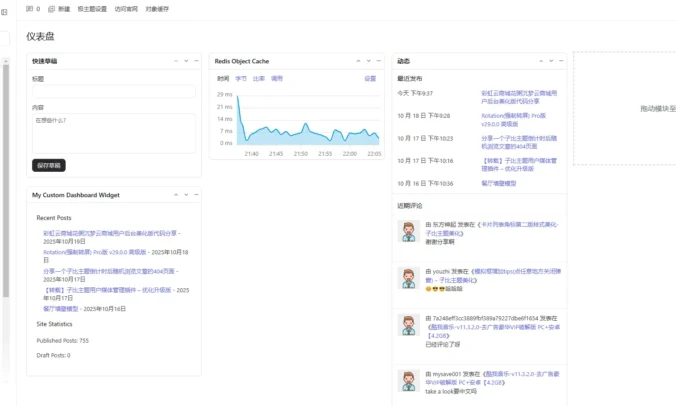Open the comments bubble showing 0

33,9
